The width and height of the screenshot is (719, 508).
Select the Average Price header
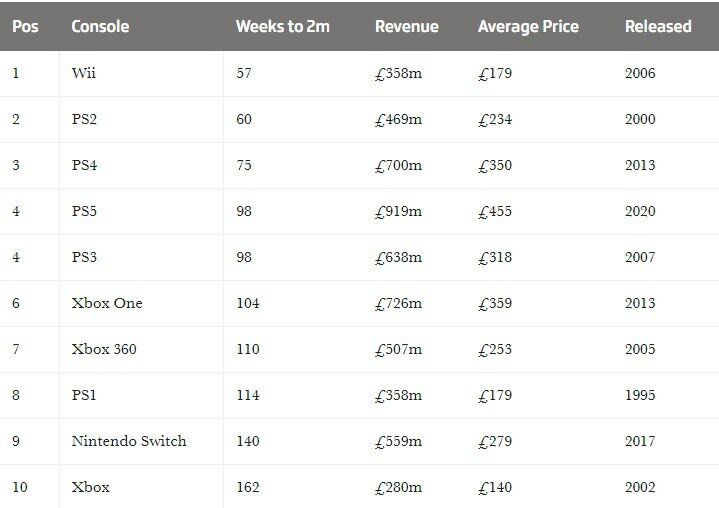[528, 27]
